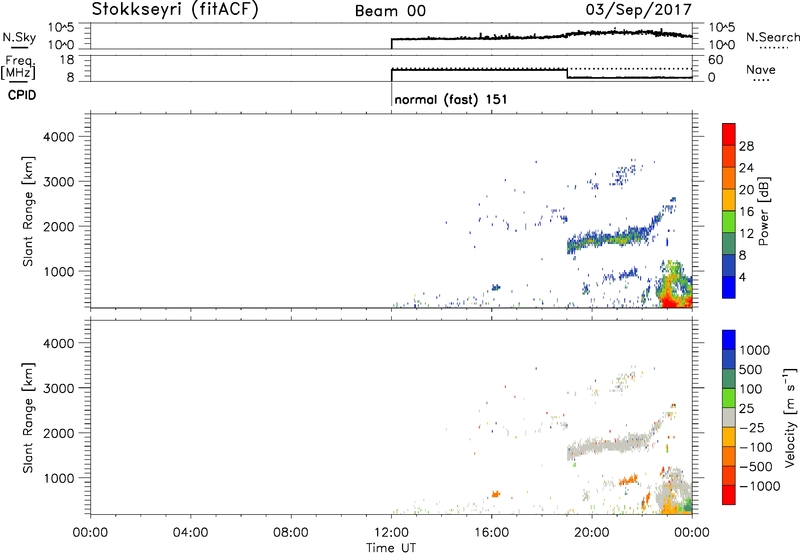The width and height of the screenshot is (800, 554).
Task: Click the yellow Power segment between 16 and 20
Action: 729,200
